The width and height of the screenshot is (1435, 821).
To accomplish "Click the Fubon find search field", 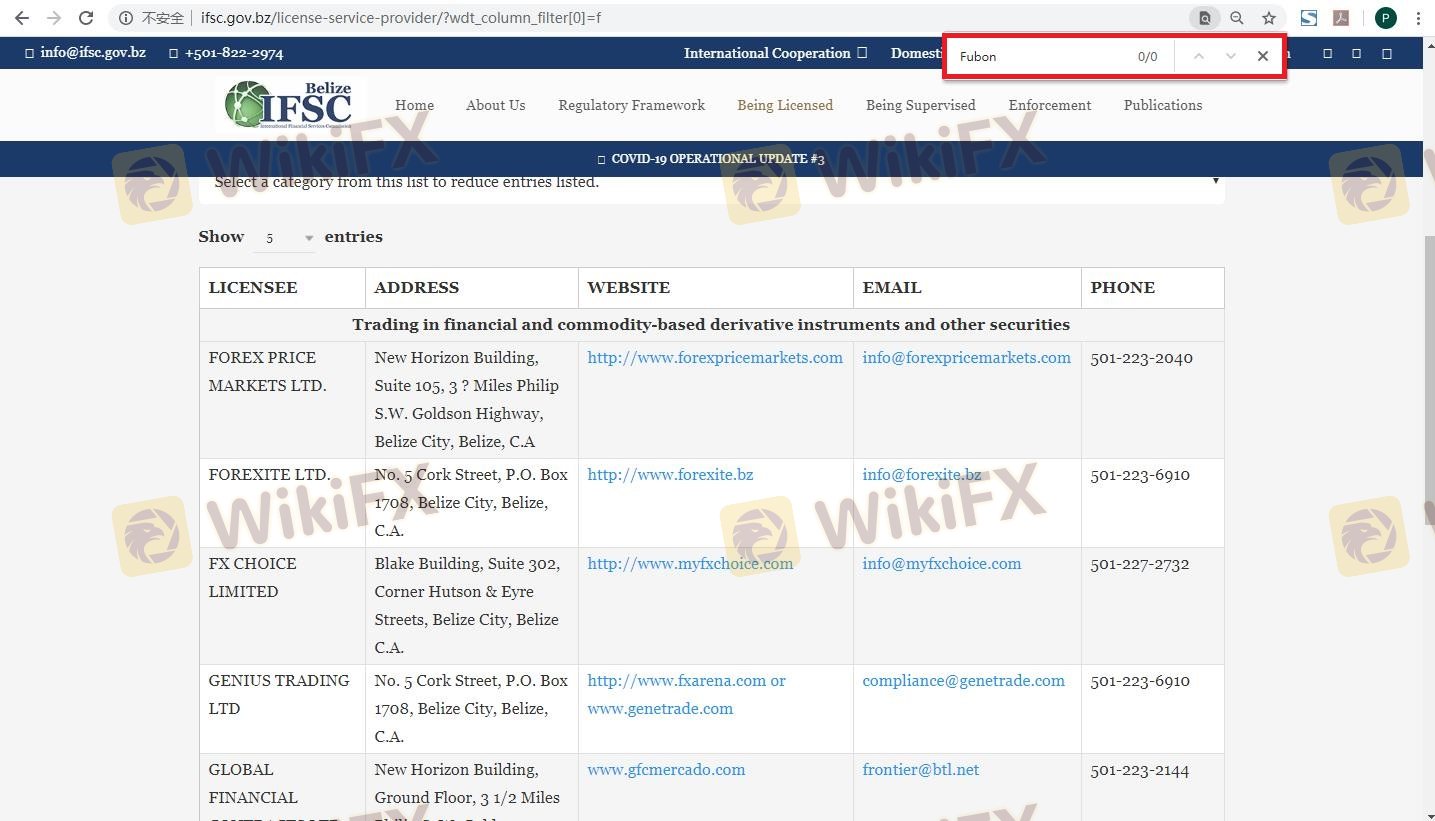I will click(x=1040, y=56).
